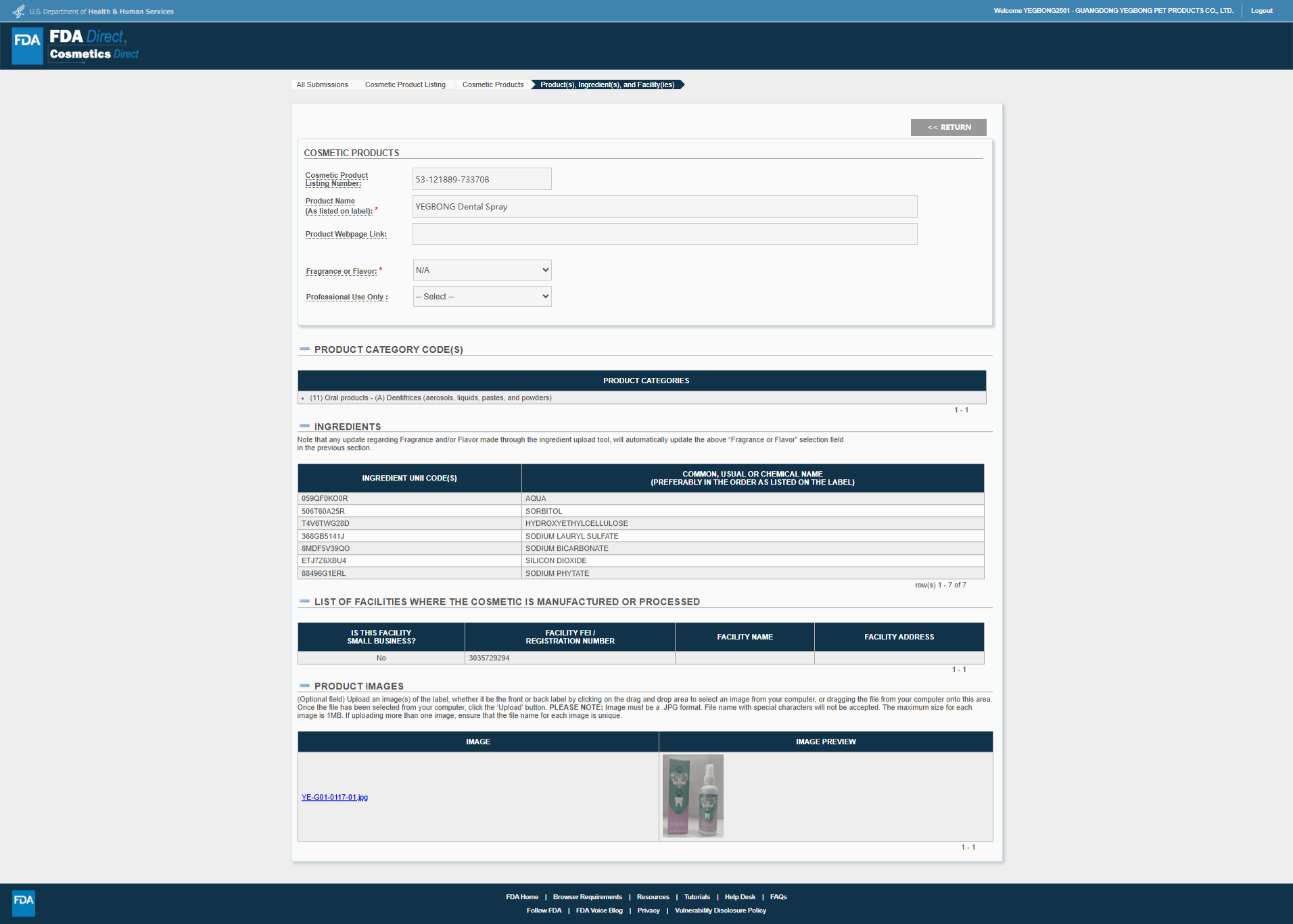Click the welcome YEGBONG2501 account text
The height and width of the screenshot is (924, 1293).
[x=1113, y=11]
